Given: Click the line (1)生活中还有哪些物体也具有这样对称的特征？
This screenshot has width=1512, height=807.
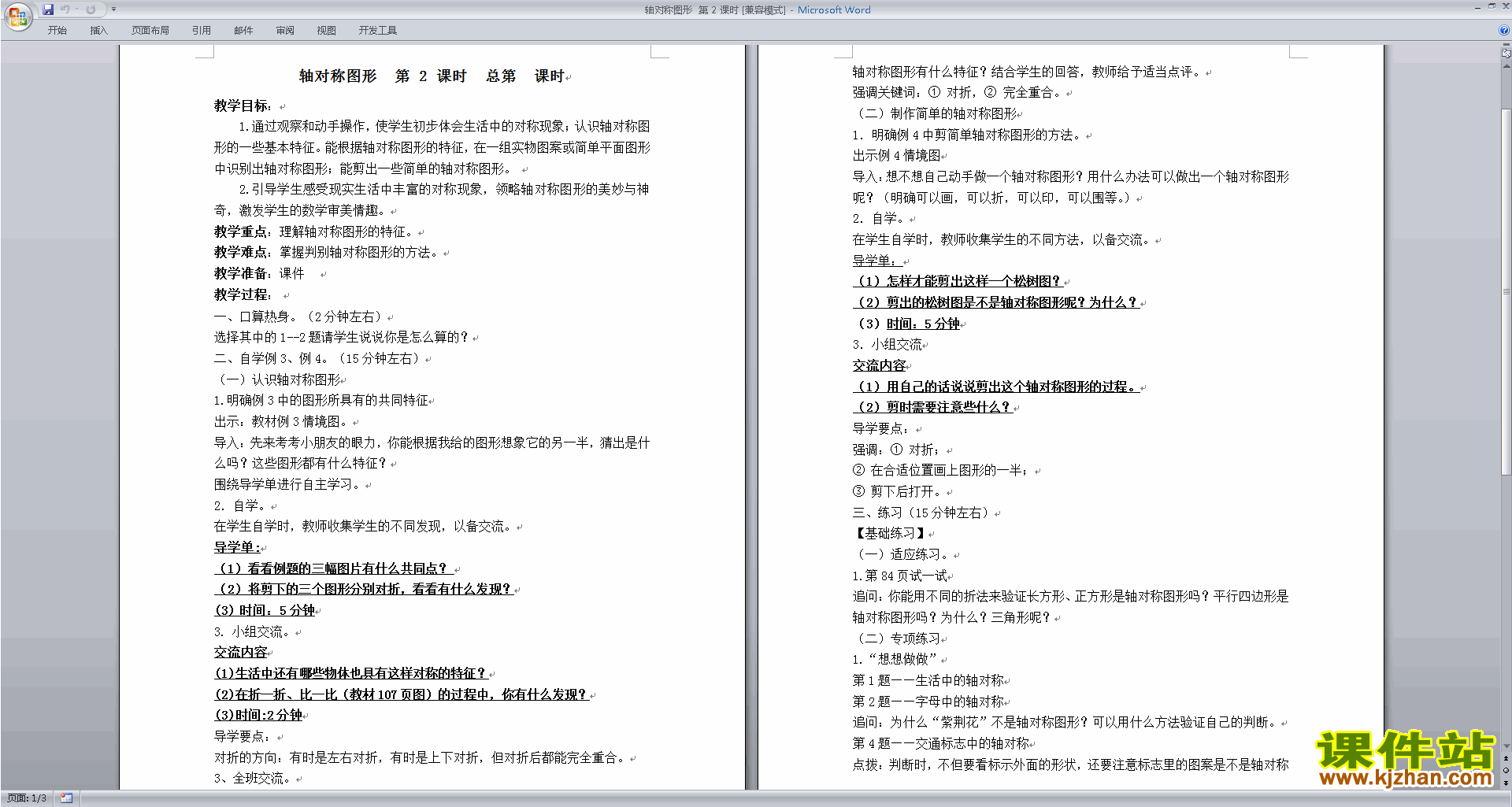Looking at the screenshot, I should (351, 673).
